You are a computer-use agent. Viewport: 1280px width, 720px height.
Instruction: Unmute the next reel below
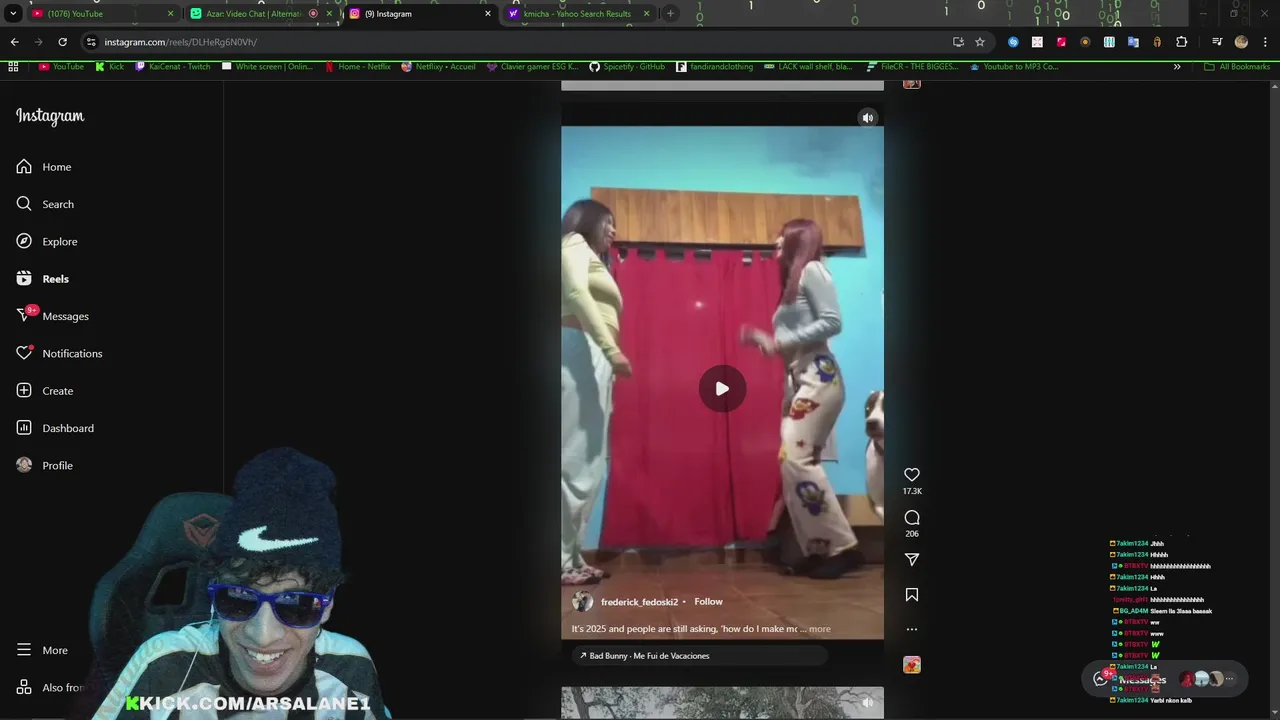(868, 702)
